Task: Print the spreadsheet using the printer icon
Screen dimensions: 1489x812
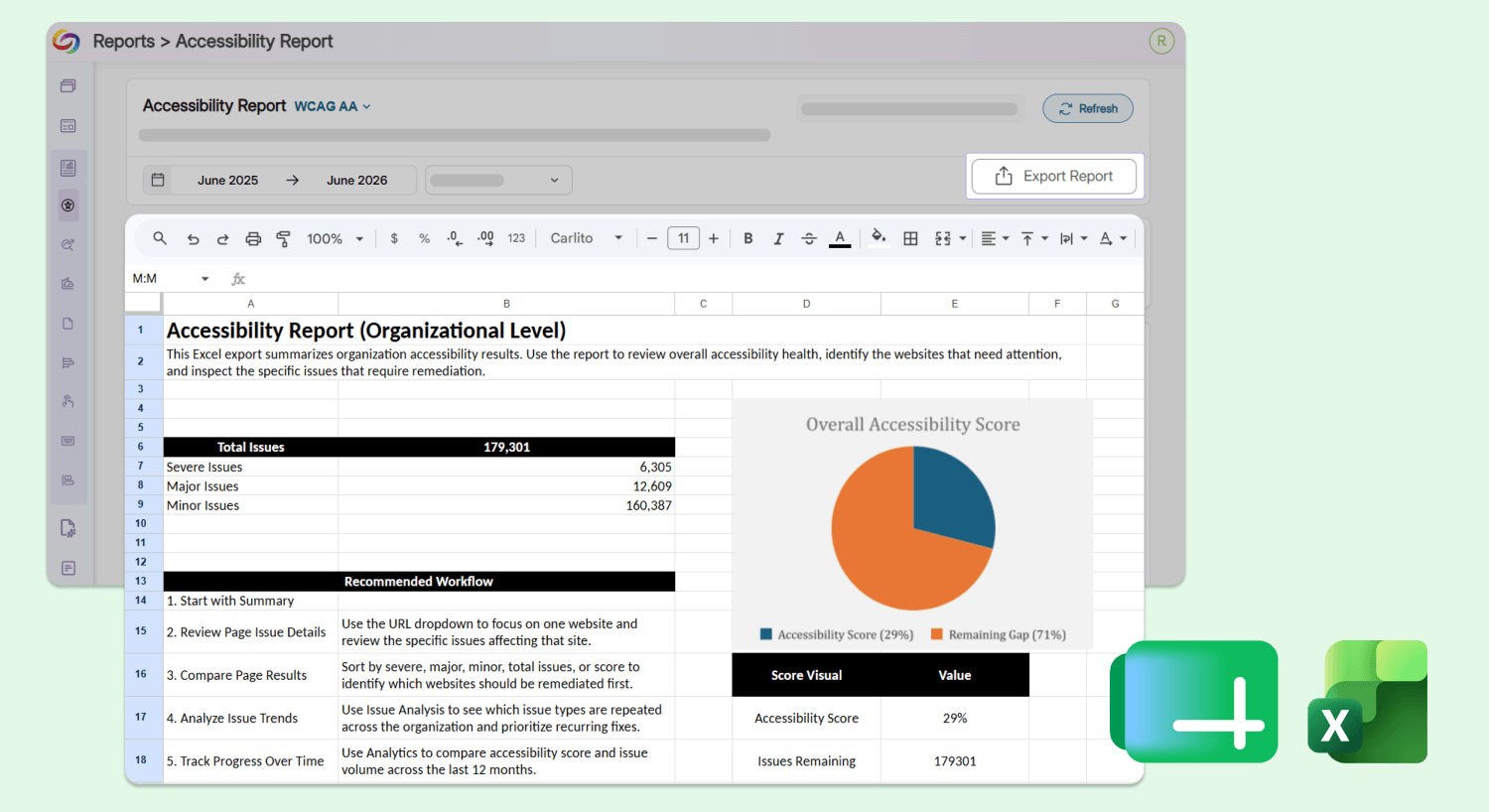Action: pyautogui.click(x=253, y=239)
